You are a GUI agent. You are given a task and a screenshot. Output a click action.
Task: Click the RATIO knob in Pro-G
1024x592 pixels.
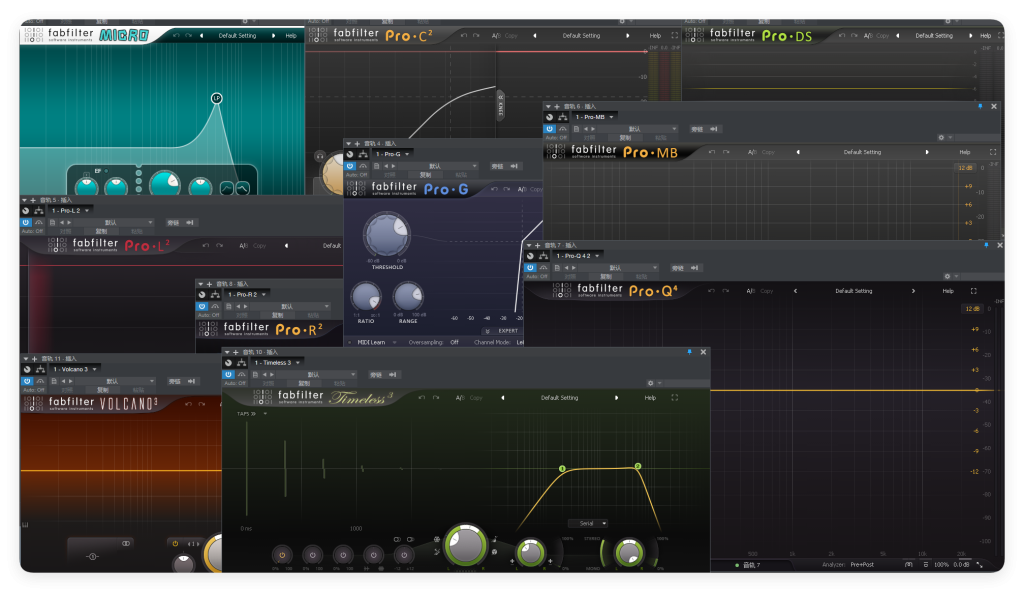[366, 297]
